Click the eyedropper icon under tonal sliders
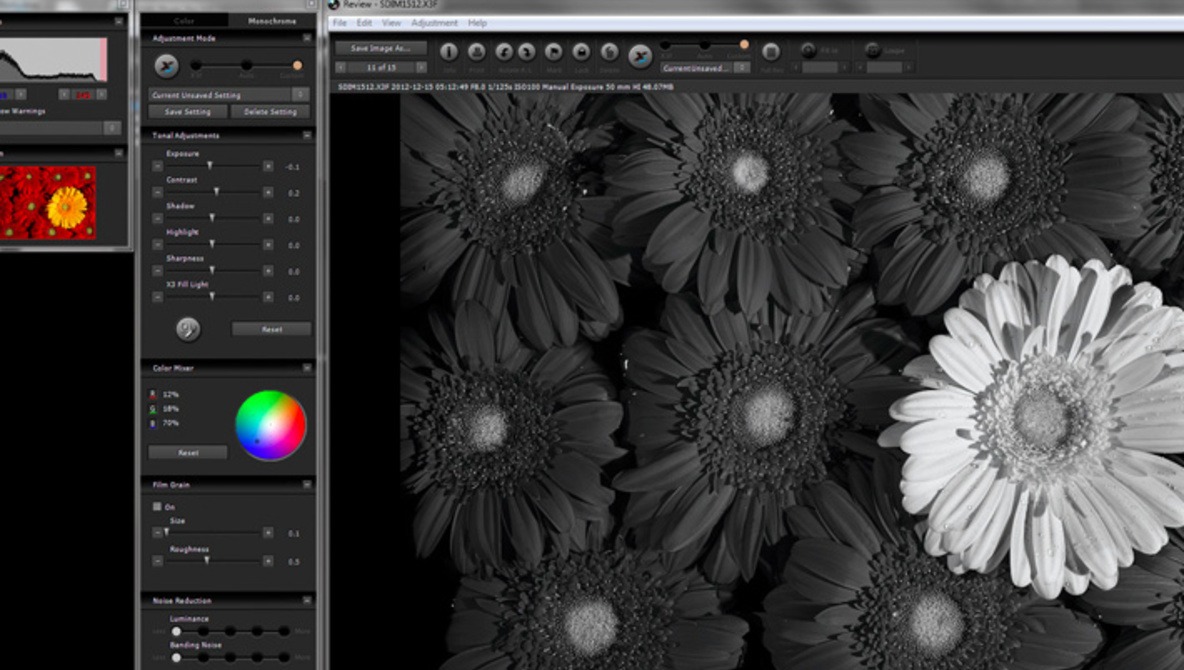Screen dimensions: 1184x670 point(188,329)
